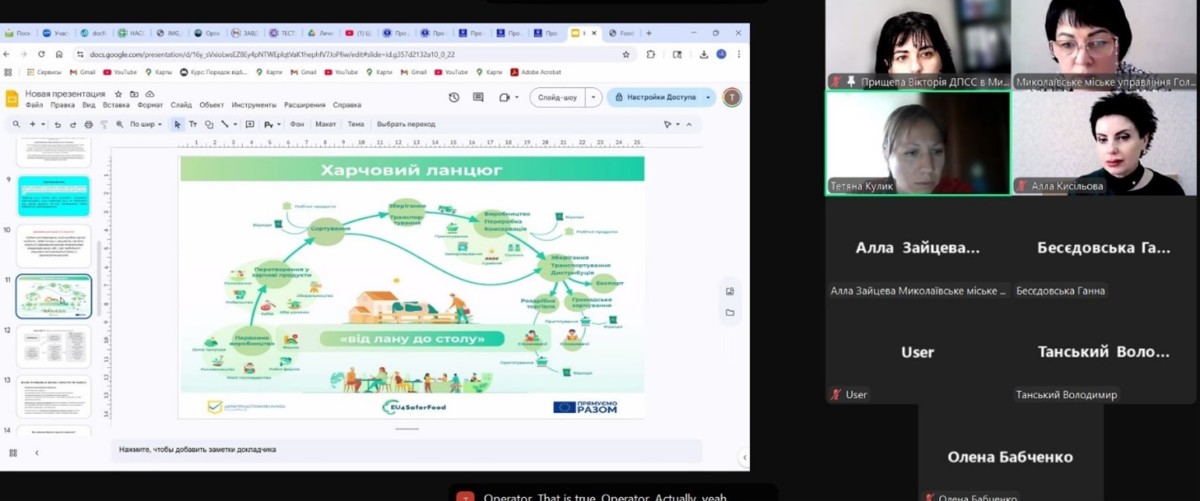The image size is (1200, 501).
Task: Show the side panel with right-edge chevron
Action: tap(742, 457)
